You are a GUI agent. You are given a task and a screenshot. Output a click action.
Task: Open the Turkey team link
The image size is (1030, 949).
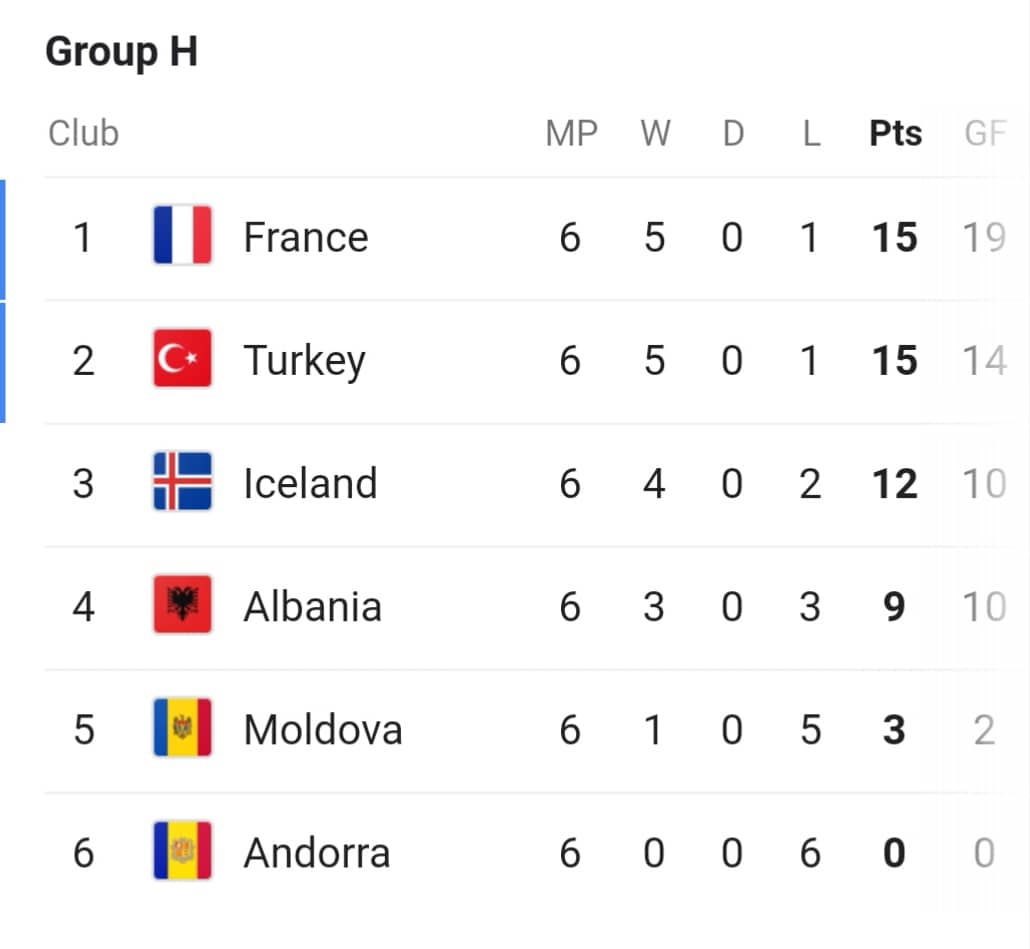coord(304,362)
